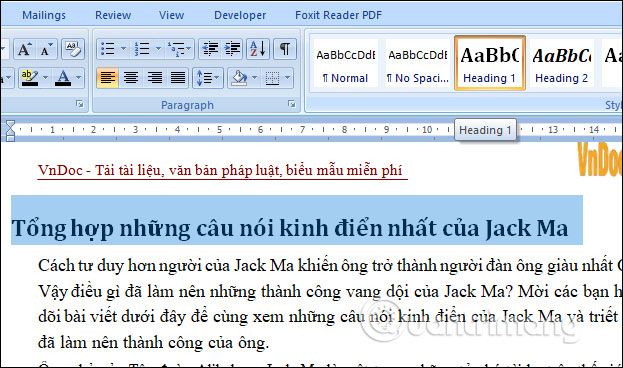This screenshot has height=368, width=623.
Task: Open the Paragraph dialog launcher
Action: coord(292,104)
